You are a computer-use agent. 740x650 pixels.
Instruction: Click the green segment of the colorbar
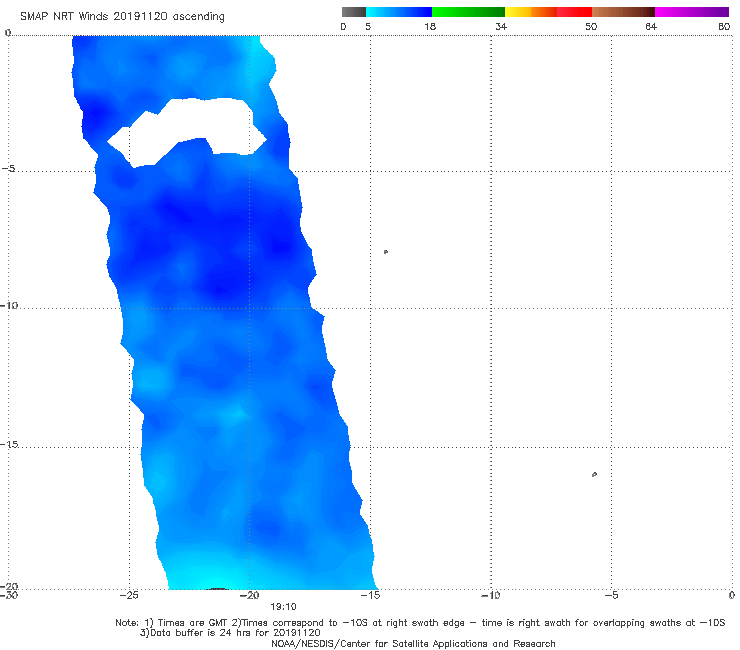click(468, 12)
